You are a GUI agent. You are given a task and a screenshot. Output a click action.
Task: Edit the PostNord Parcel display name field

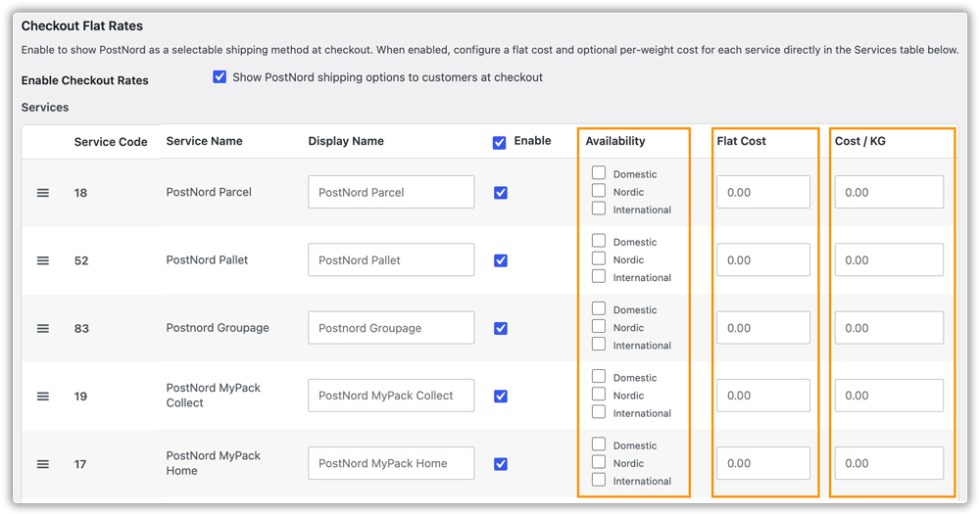tap(391, 192)
